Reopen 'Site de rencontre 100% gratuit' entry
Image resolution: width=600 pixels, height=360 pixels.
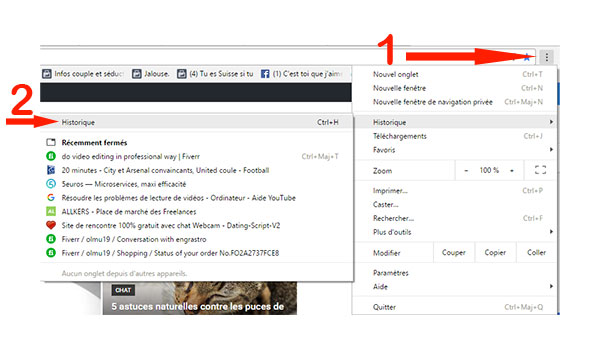[x=197, y=225]
